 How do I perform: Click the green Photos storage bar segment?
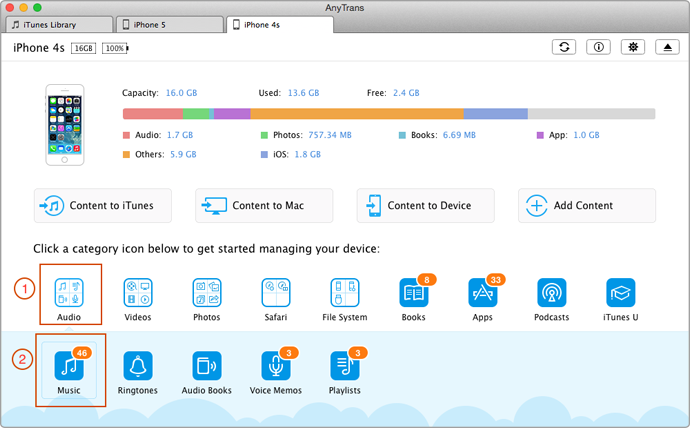click(196, 114)
